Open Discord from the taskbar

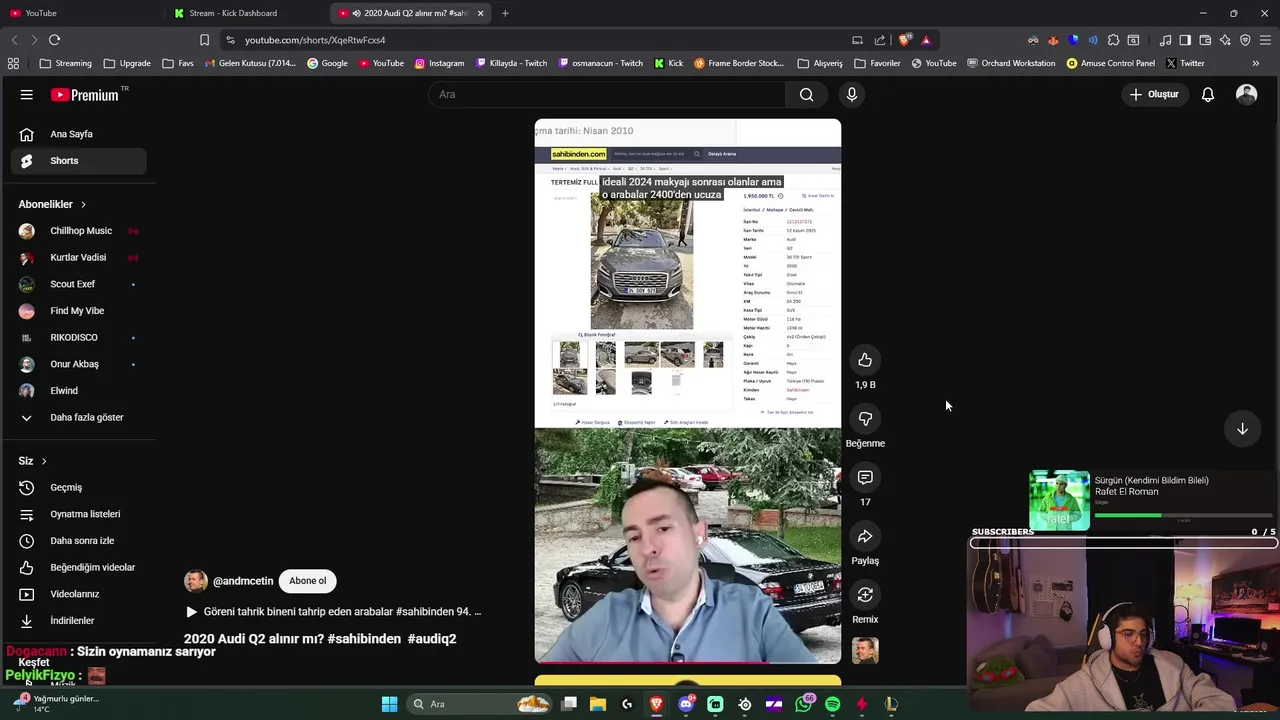686,704
